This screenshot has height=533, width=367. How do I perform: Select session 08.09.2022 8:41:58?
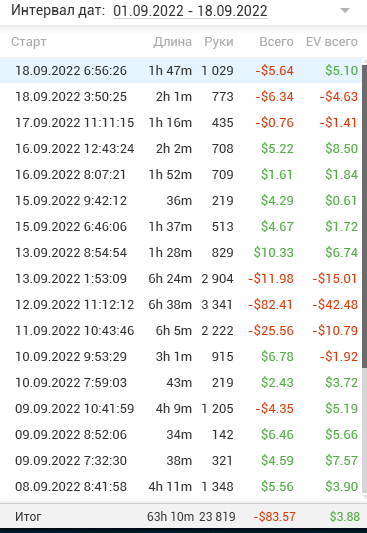[181, 486]
